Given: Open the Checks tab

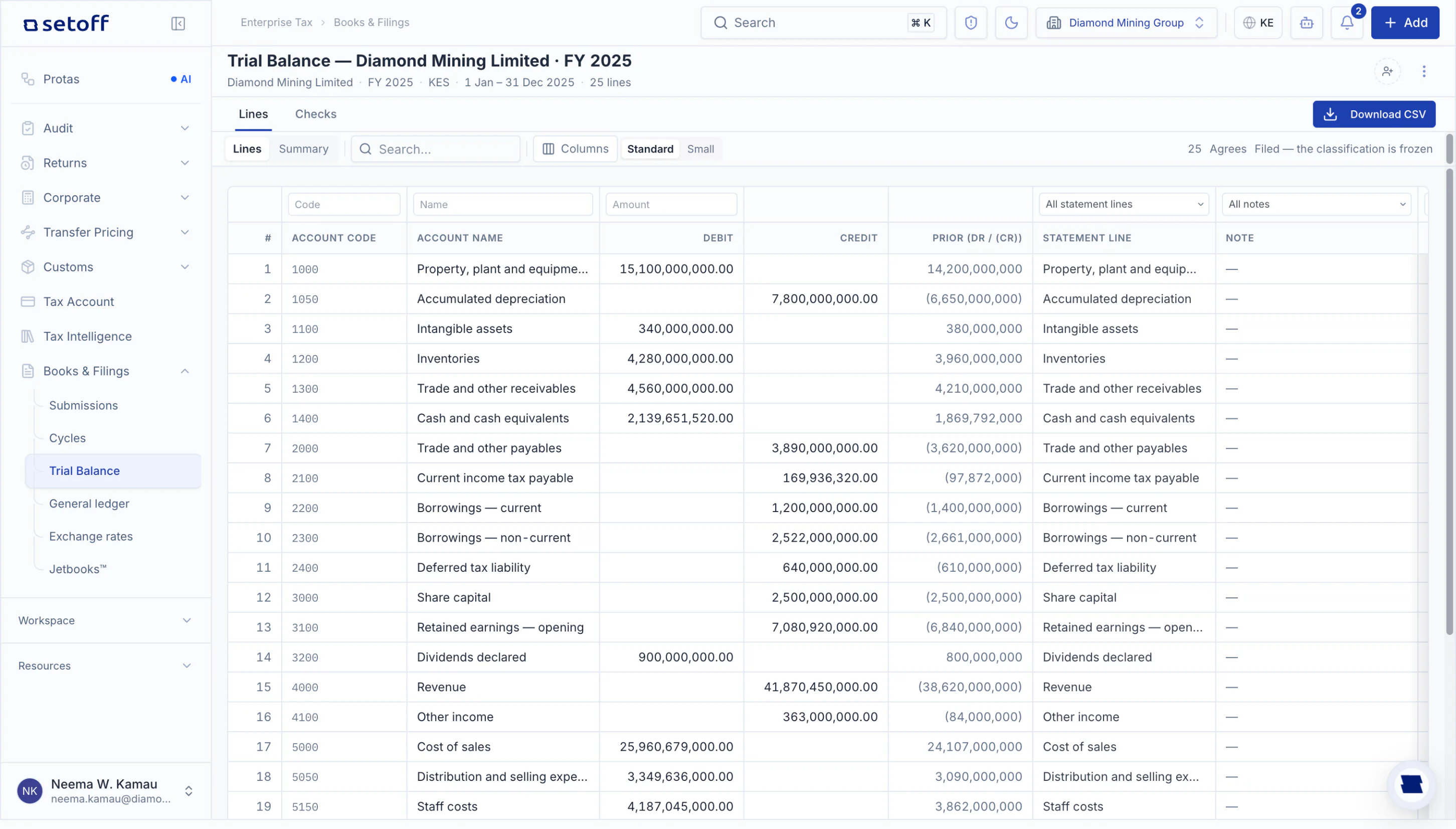Looking at the screenshot, I should click(x=315, y=114).
